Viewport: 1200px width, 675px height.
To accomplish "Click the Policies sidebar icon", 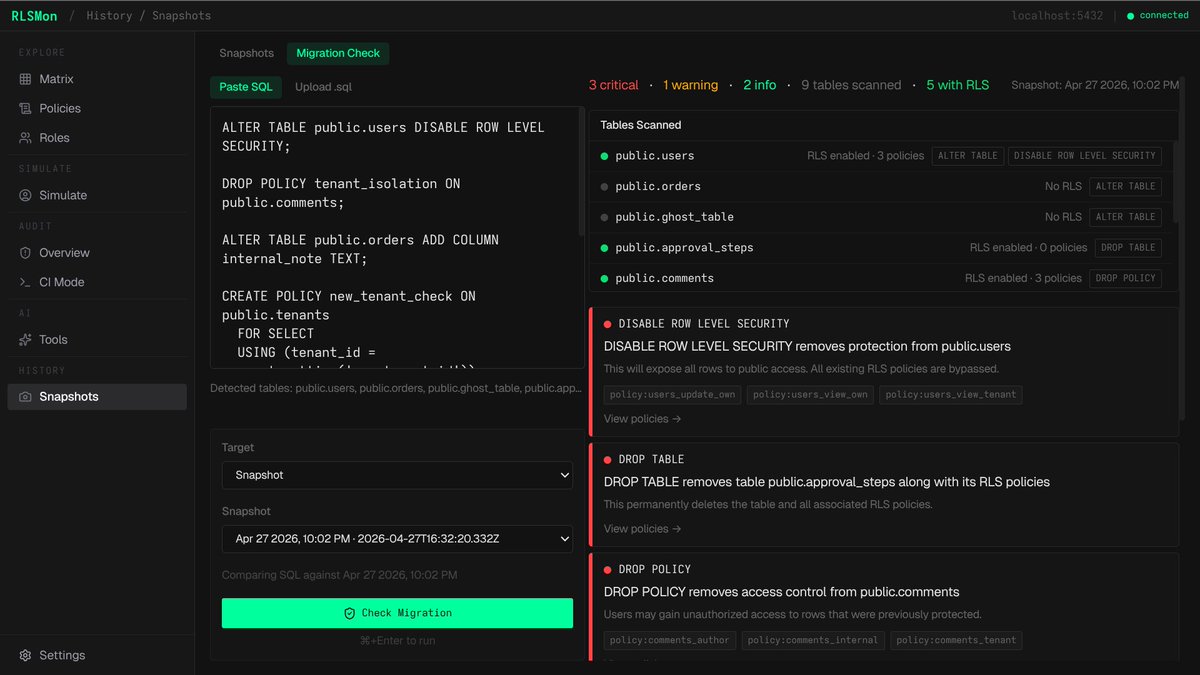I will point(26,108).
